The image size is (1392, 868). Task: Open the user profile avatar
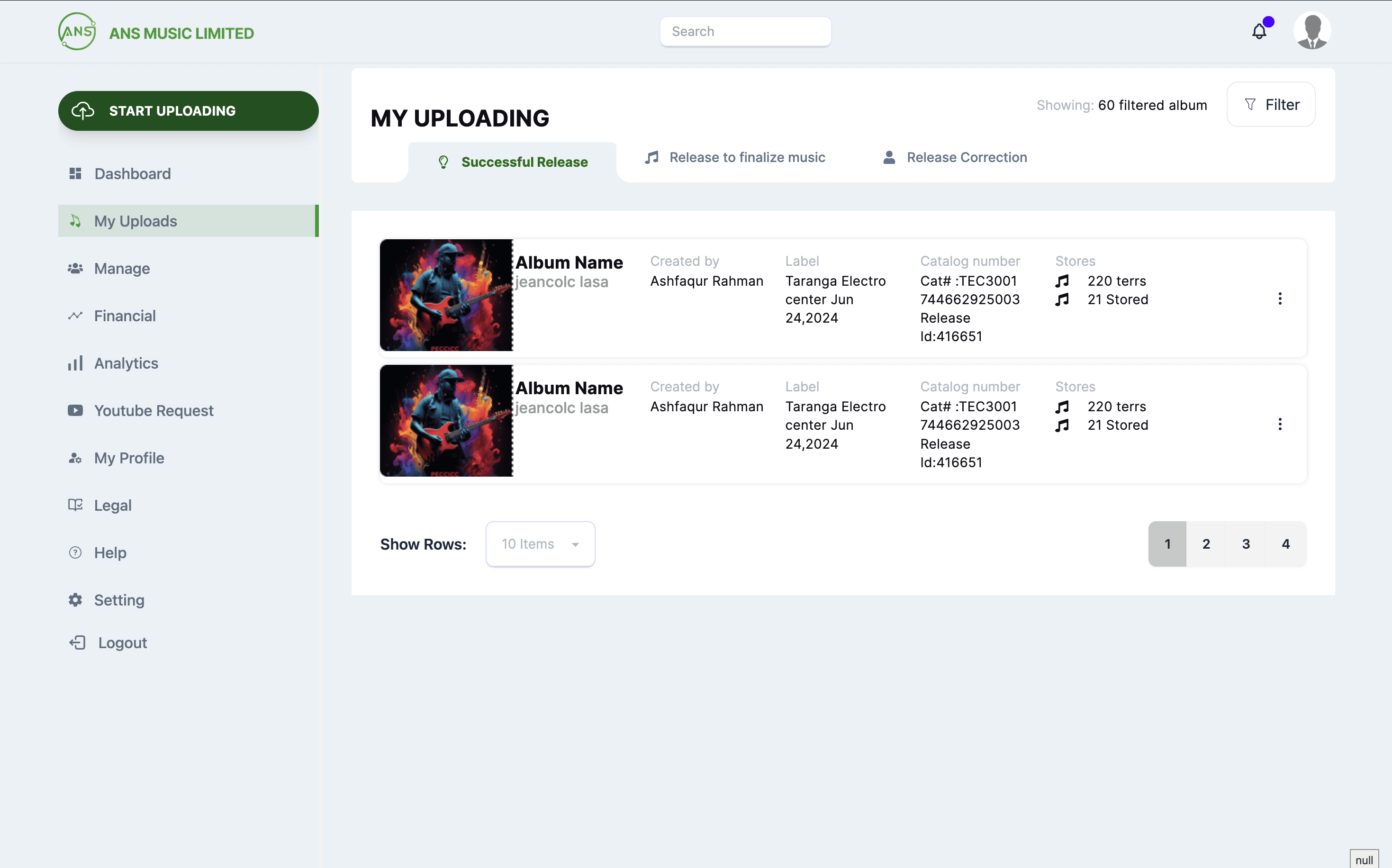pos(1311,31)
